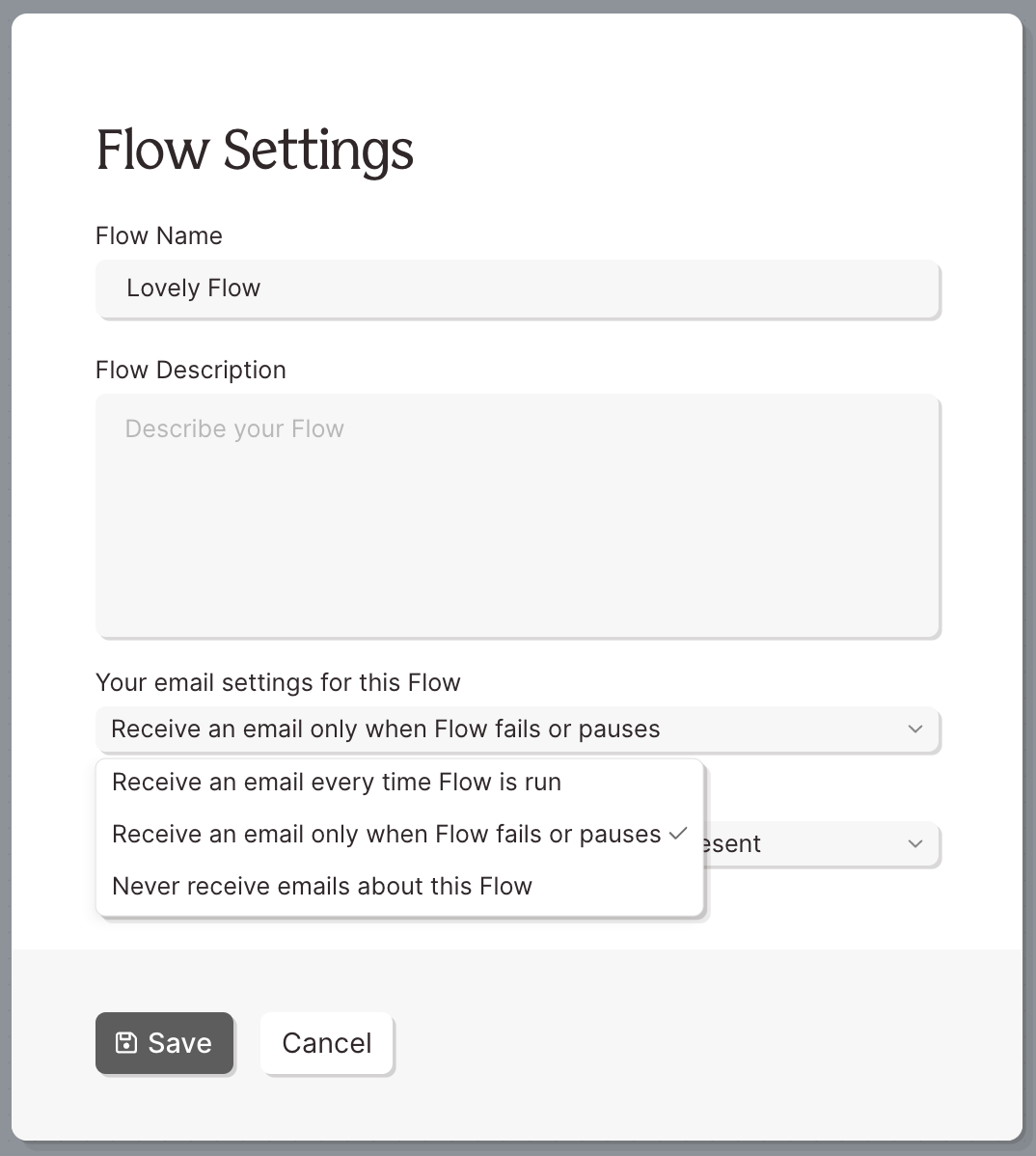Viewport: 1036px width, 1156px height.
Task: Click the chevron on the partially hidden dropdown
Action: (915, 843)
